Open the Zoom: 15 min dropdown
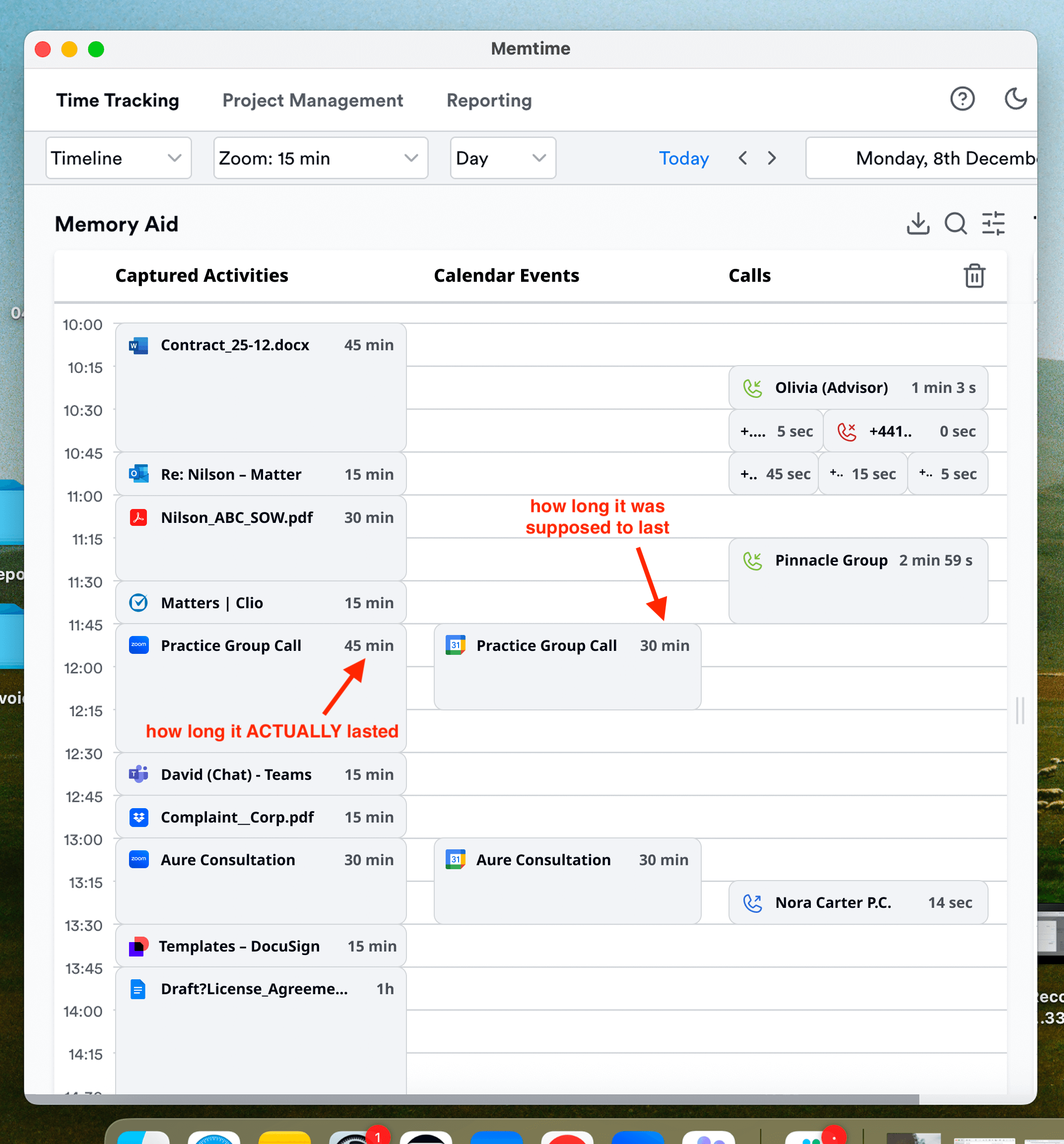This screenshot has width=1064, height=1144. click(320, 158)
